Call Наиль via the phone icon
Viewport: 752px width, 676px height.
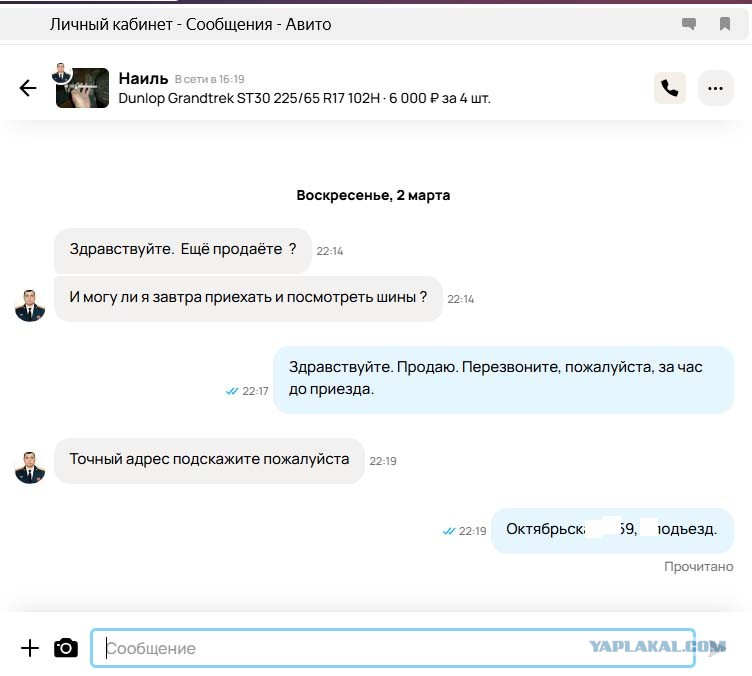tap(670, 88)
